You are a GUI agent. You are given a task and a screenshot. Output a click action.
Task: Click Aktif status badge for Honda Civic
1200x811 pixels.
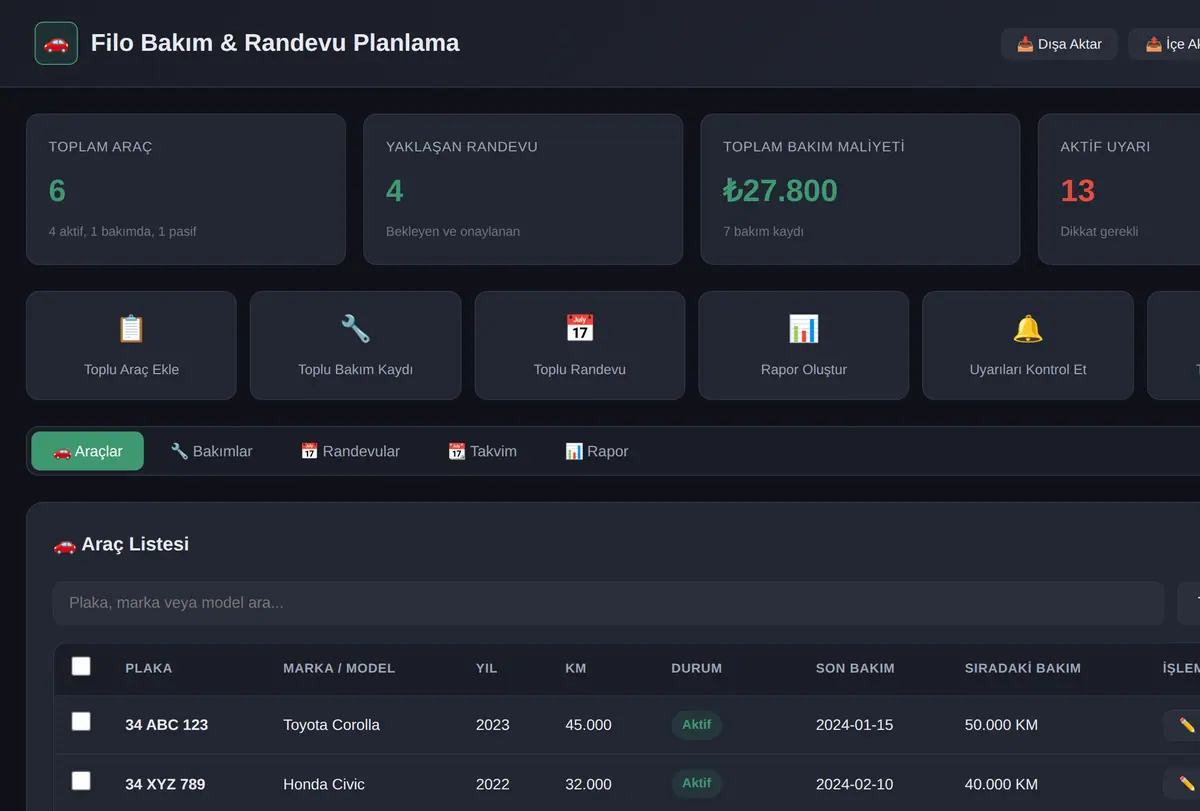(696, 783)
